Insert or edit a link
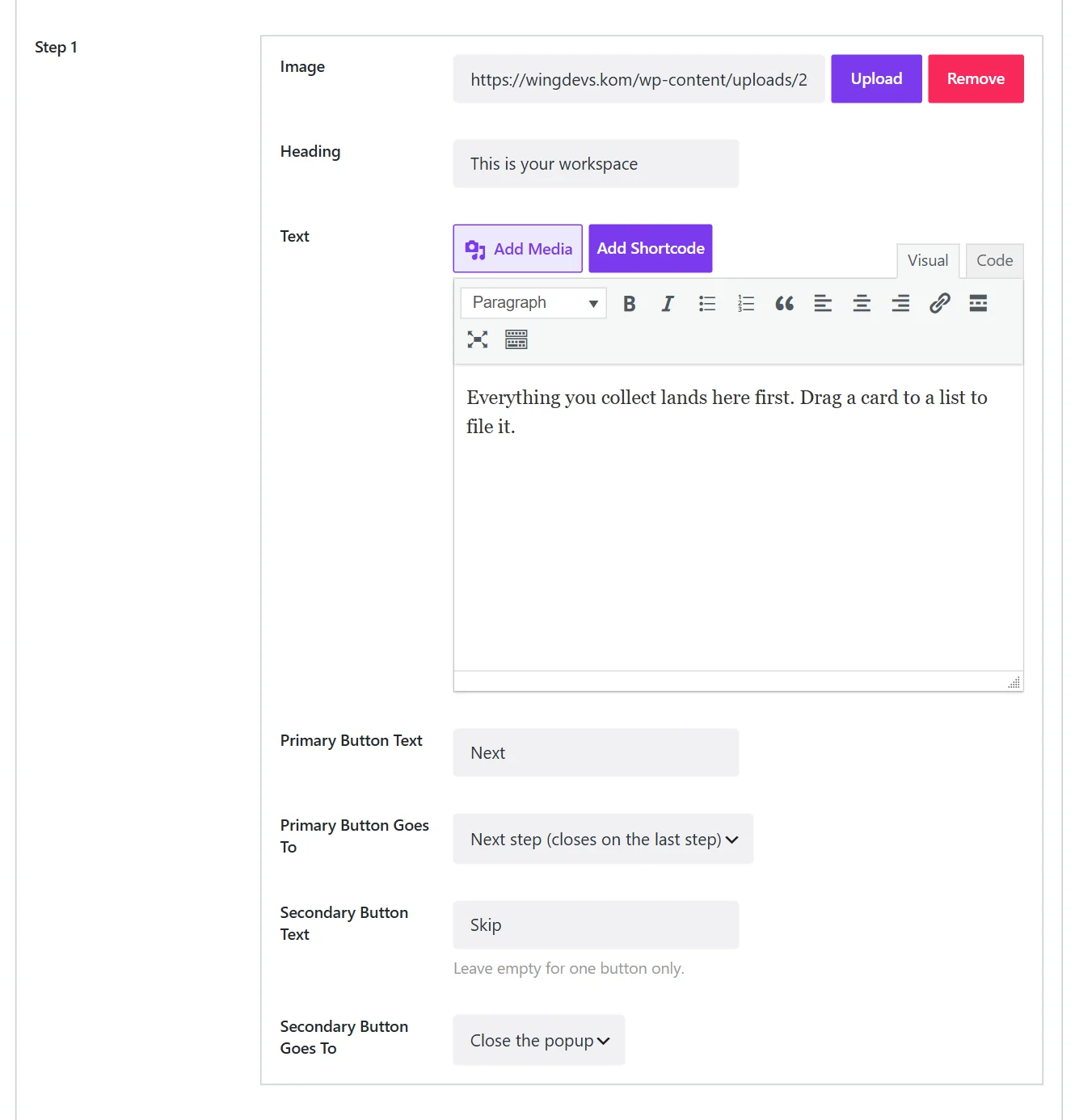The width and height of the screenshot is (1079, 1120). click(939, 304)
